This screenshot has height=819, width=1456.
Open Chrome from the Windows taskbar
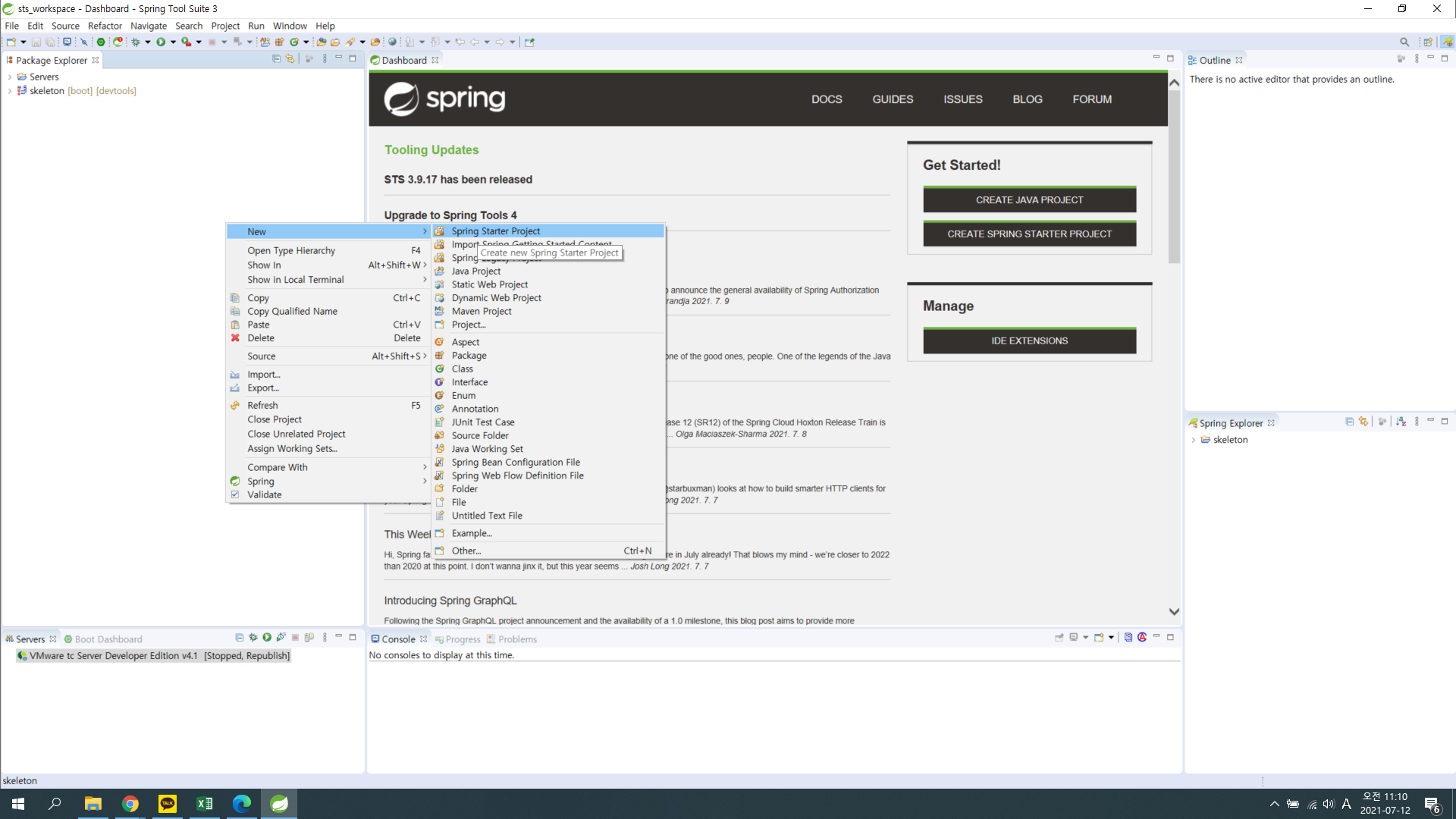point(130,804)
